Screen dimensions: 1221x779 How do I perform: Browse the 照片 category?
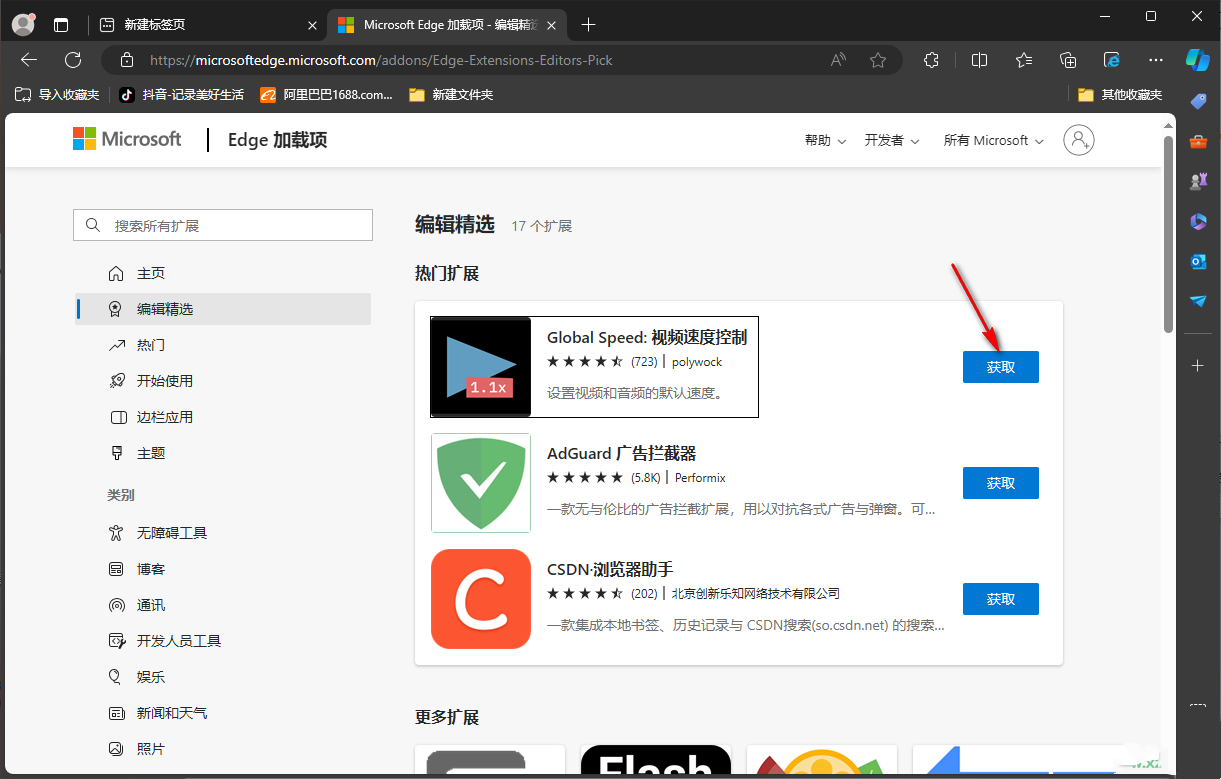(223, 749)
